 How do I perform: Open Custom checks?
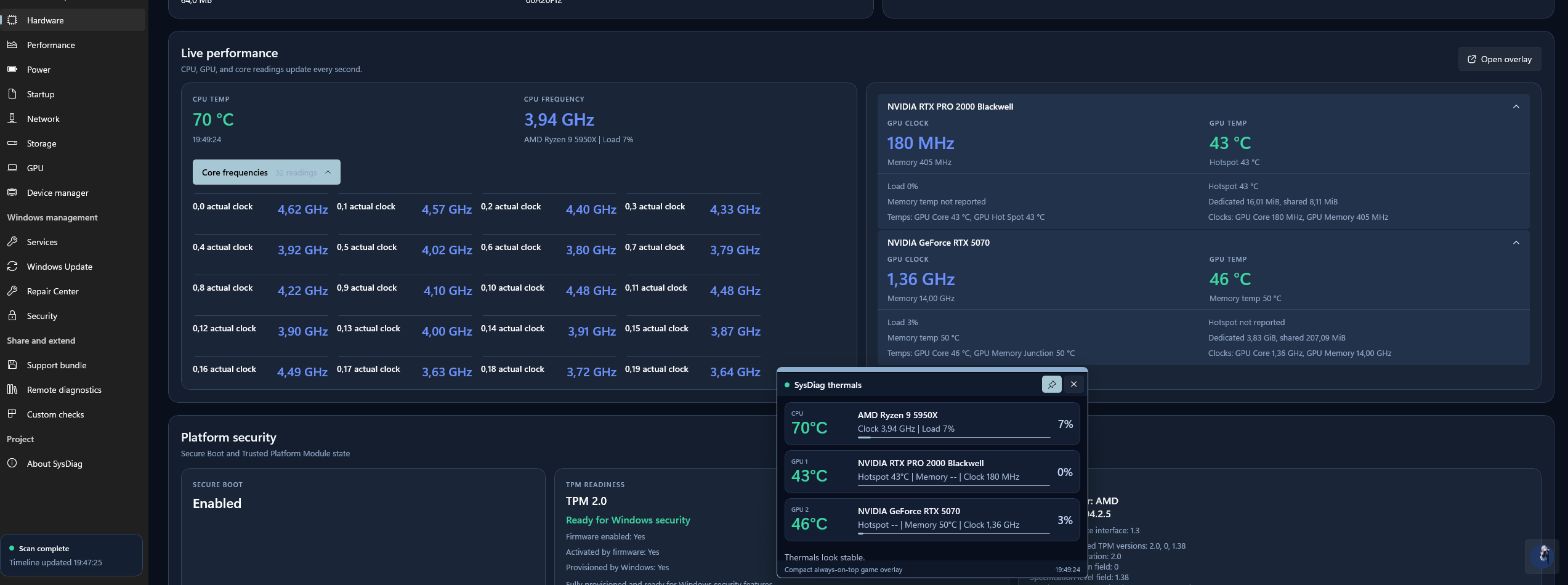point(73,414)
